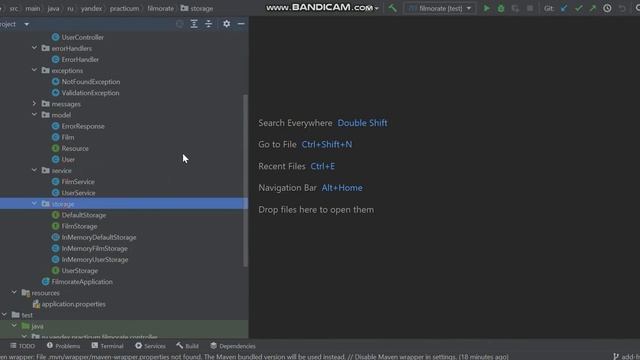Collapse the test folder
Viewport: 640px width, 360px height.
point(4,315)
